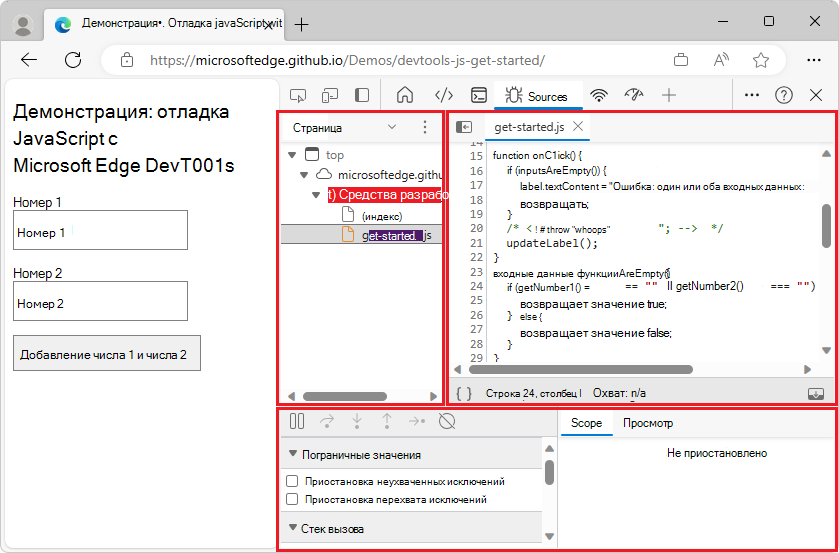Image resolution: width=839 pixels, height=553 pixels.
Task: Collapse the Средства разработки folder node
Action: pos(316,195)
